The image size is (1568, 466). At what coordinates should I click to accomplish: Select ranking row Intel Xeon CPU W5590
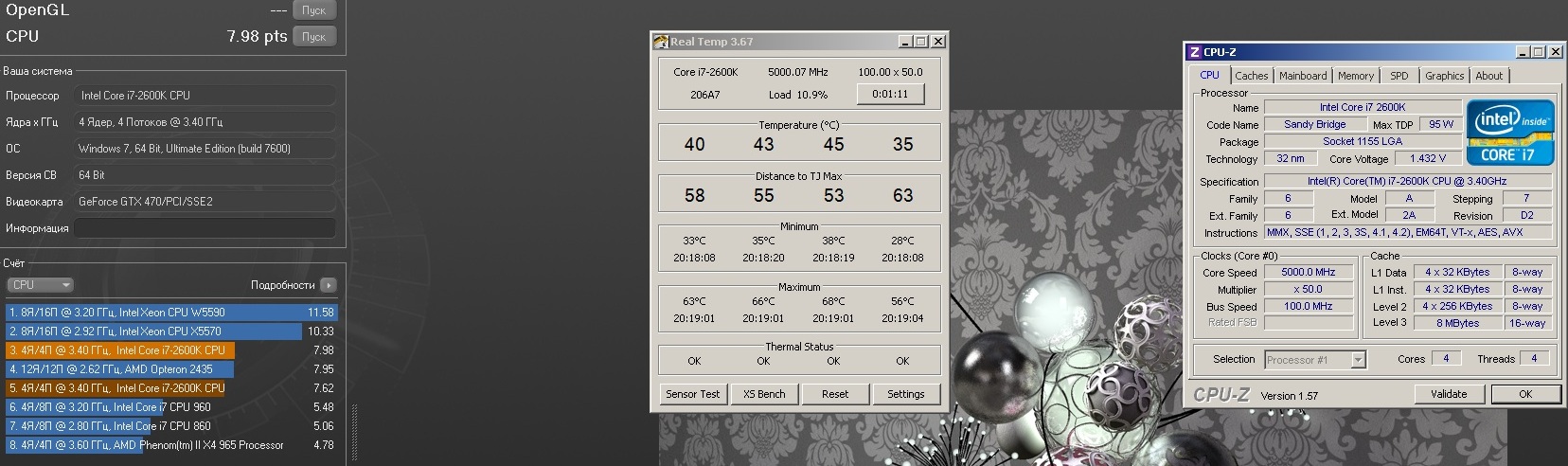point(170,313)
